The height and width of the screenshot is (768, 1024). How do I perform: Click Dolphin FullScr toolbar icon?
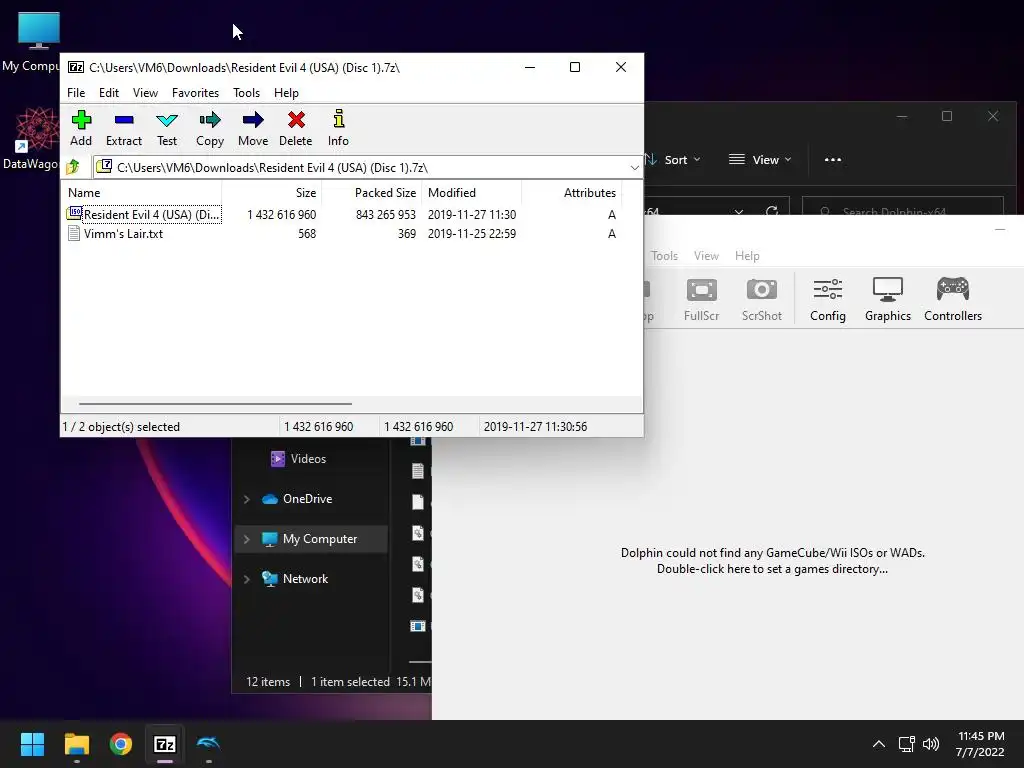[701, 299]
